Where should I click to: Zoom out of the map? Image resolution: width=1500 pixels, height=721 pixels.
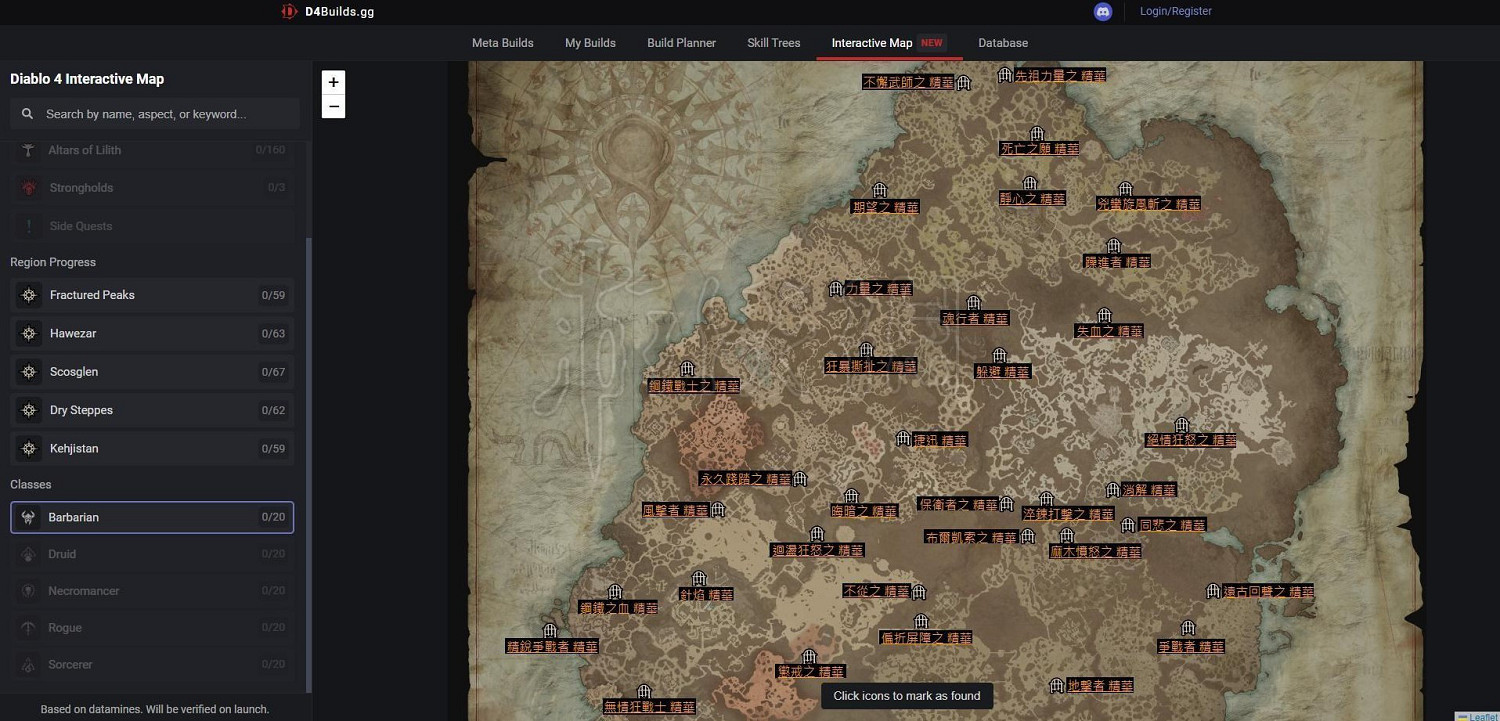pos(333,106)
